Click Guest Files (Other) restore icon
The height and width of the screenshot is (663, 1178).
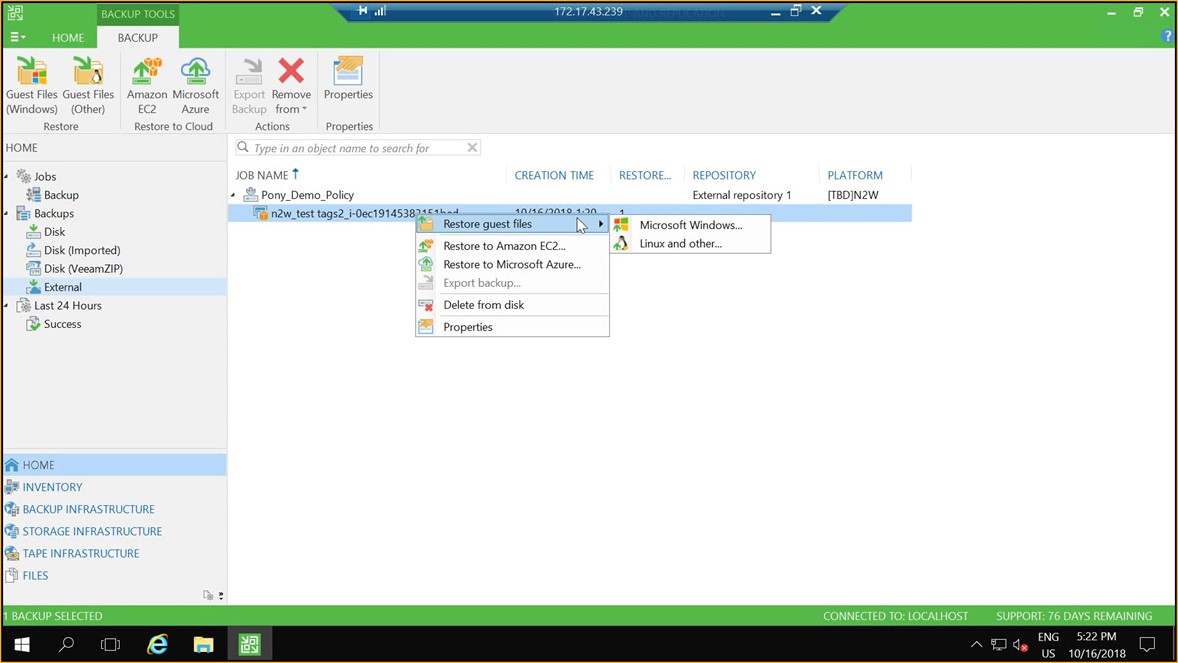tap(88, 86)
